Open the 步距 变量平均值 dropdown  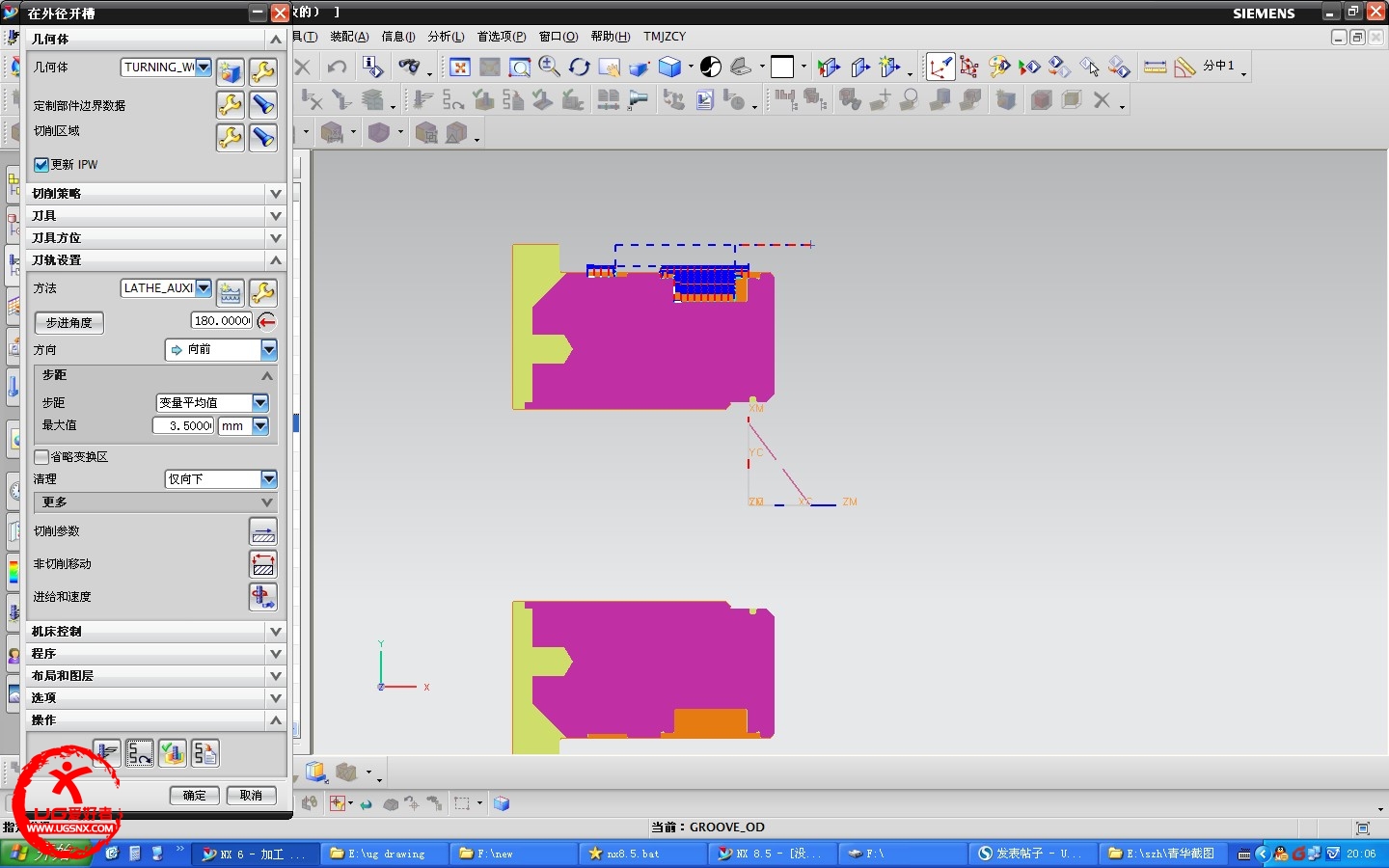(260, 403)
